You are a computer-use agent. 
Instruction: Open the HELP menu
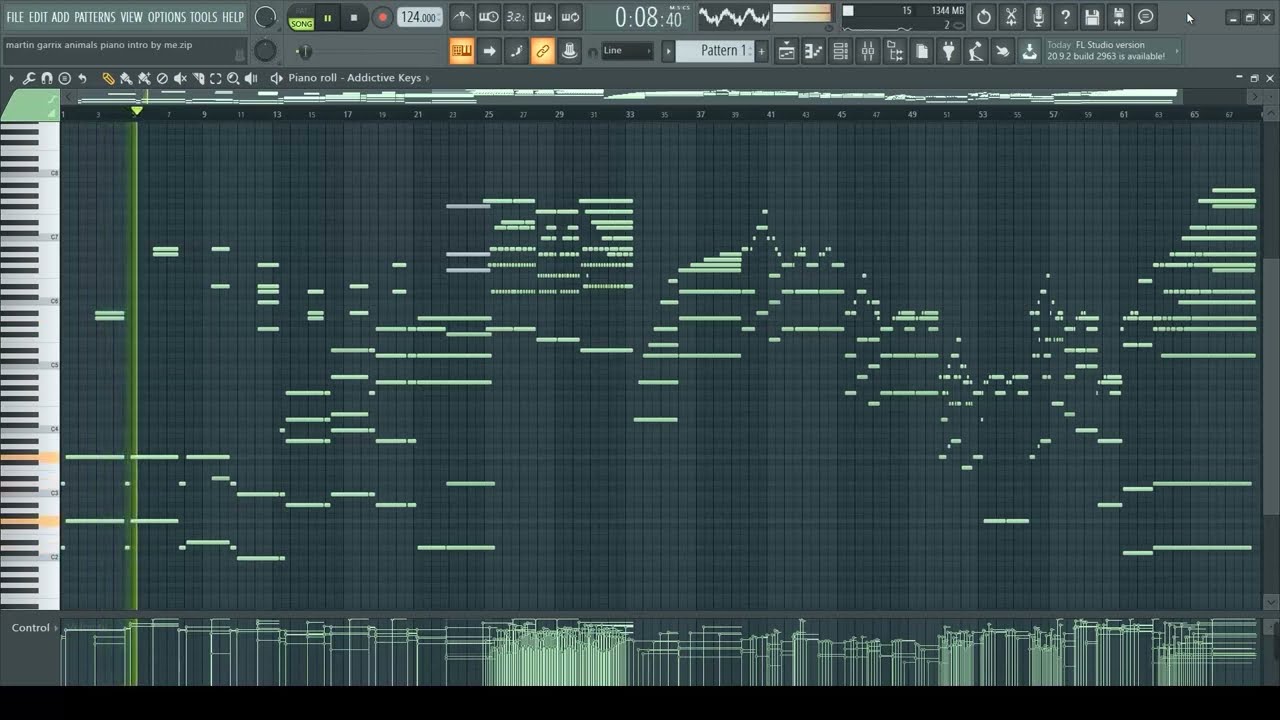tap(233, 17)
